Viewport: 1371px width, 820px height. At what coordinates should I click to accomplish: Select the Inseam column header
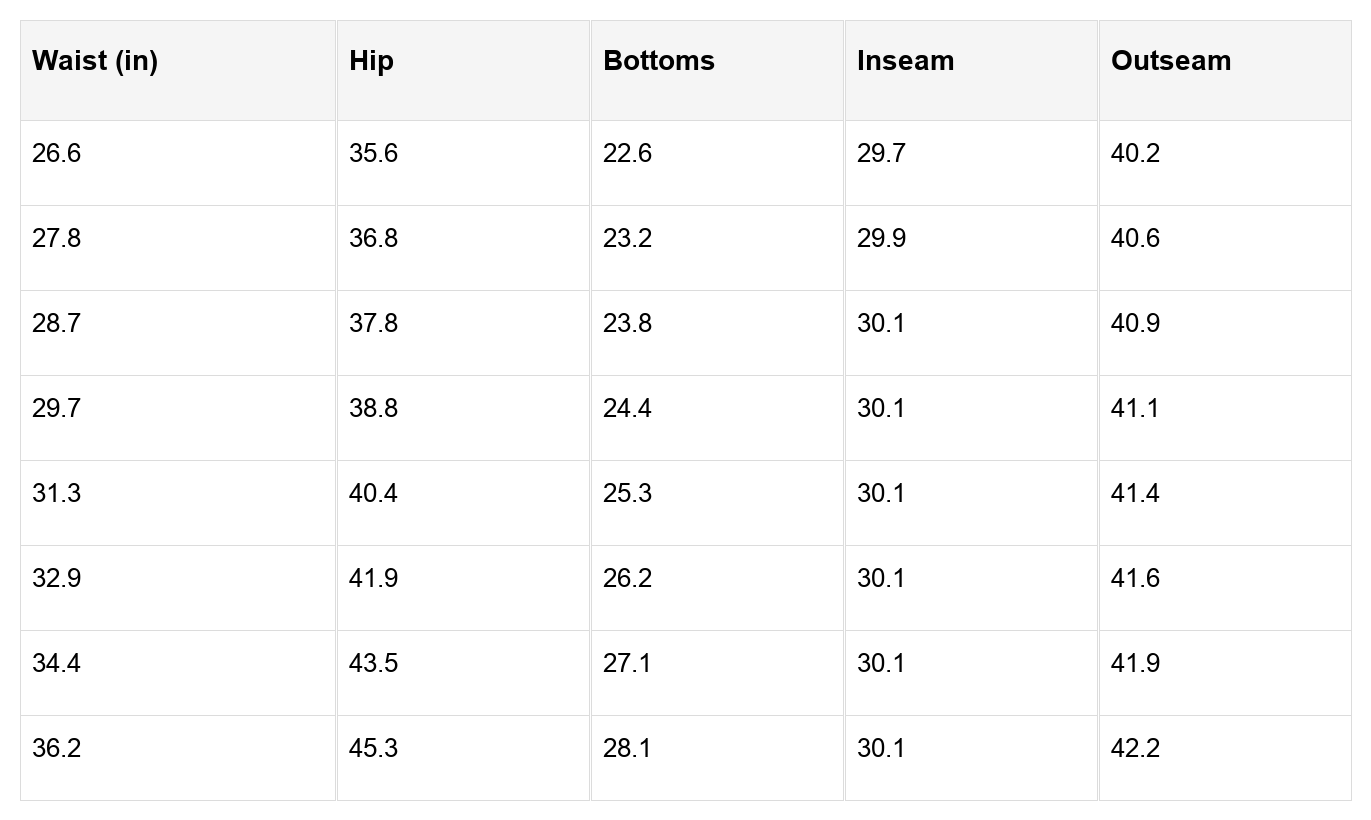[905, 61]
